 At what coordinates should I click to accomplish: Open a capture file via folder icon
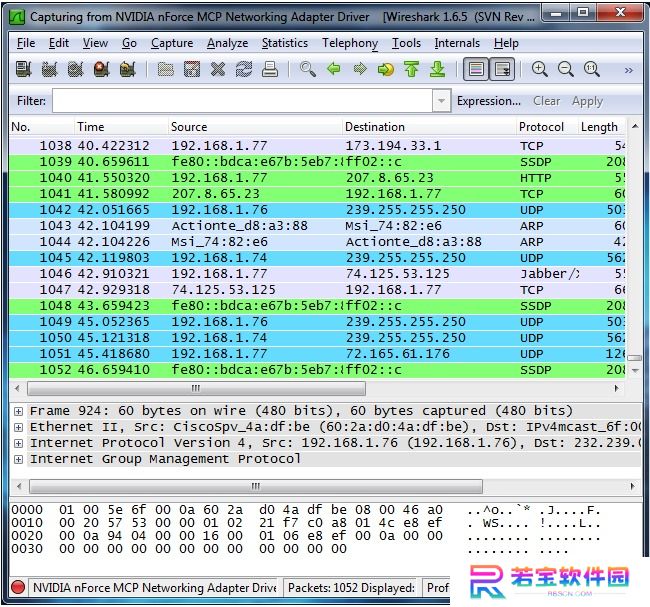click(x=165, y=69)
